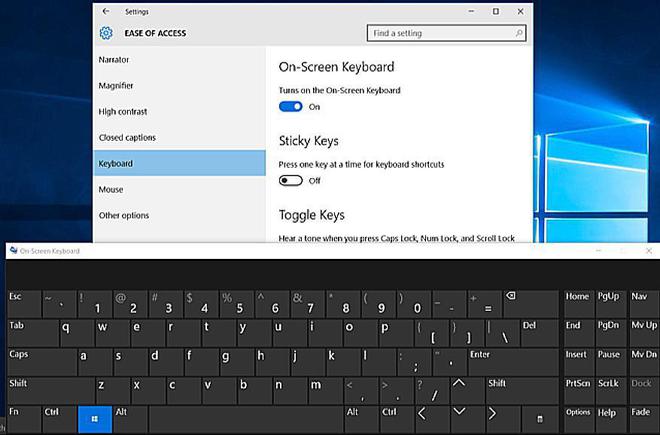
Task: Click the Find a setting search box
Action: (446, 33)
